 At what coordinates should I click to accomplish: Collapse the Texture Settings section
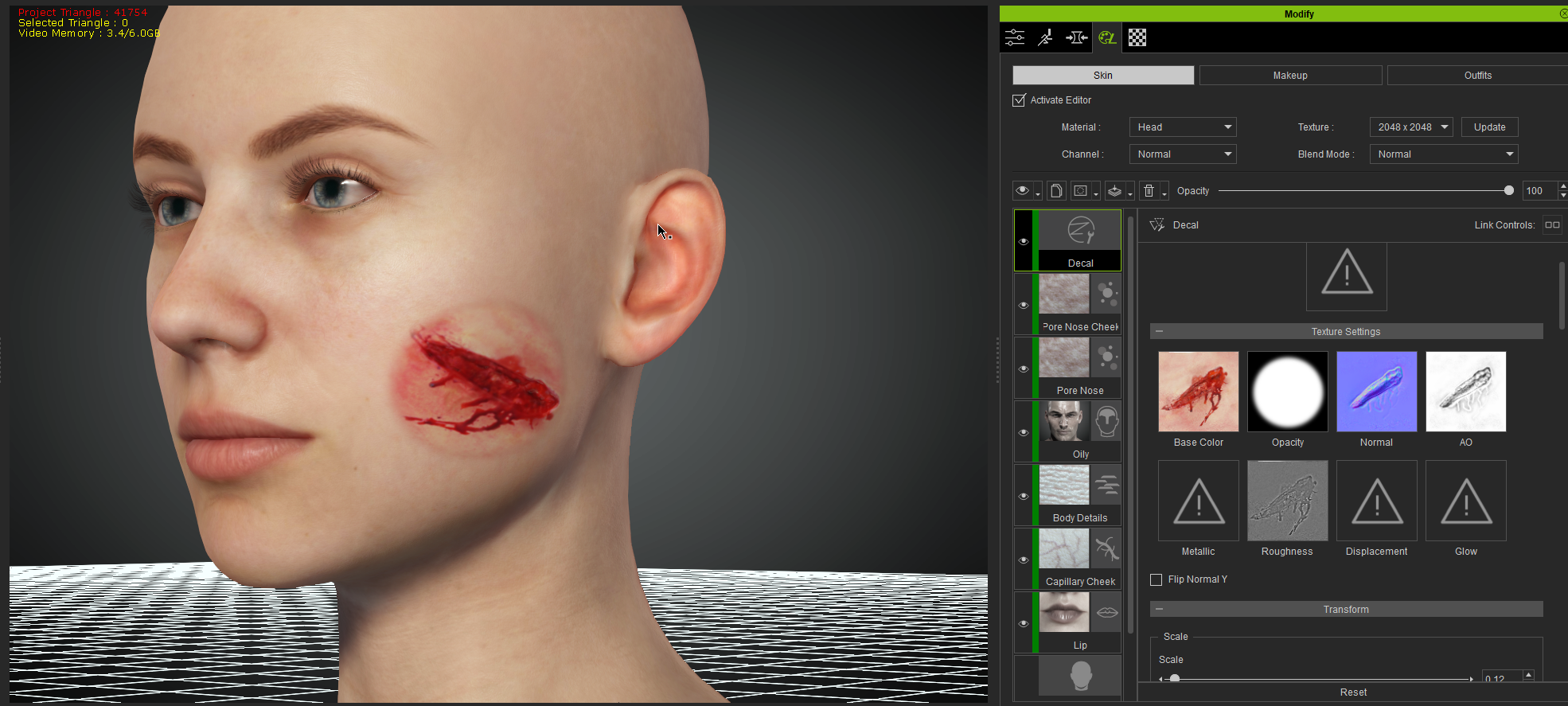1160,331
